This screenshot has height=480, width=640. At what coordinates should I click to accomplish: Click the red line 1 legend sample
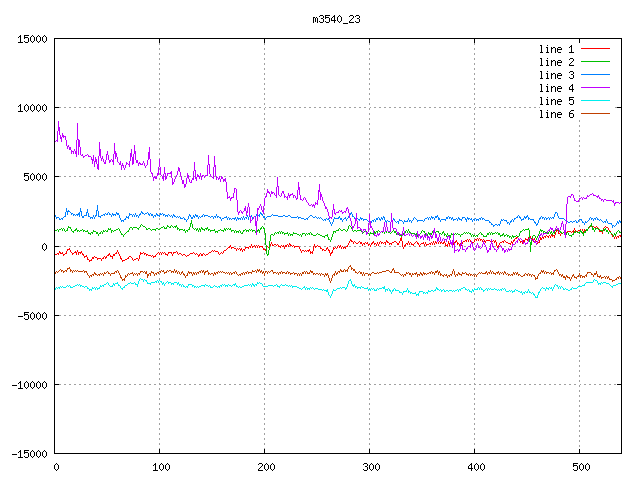(595, 49)
